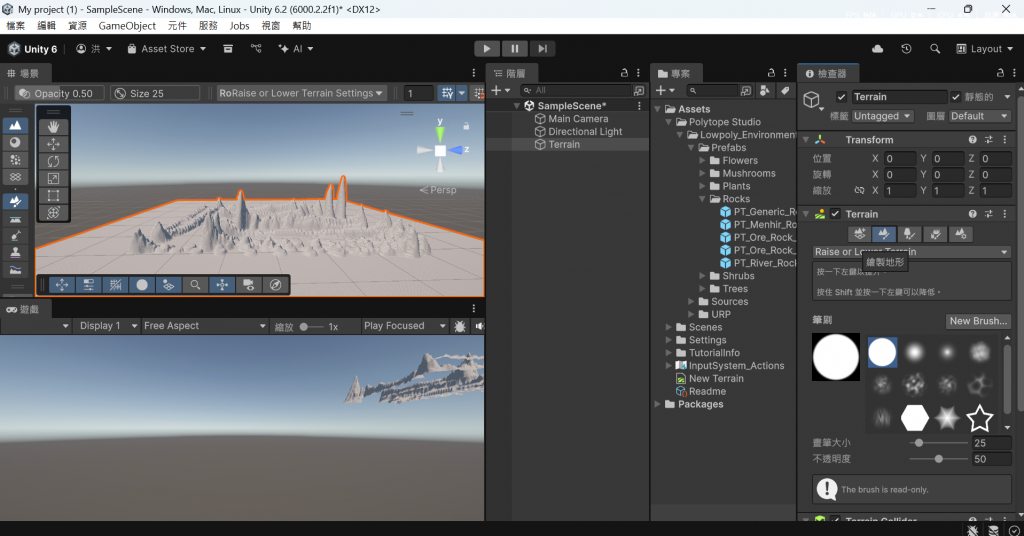The image size is (1024, 536).
Task: Adjust the brush size slider
Action: tap(938, 443)
